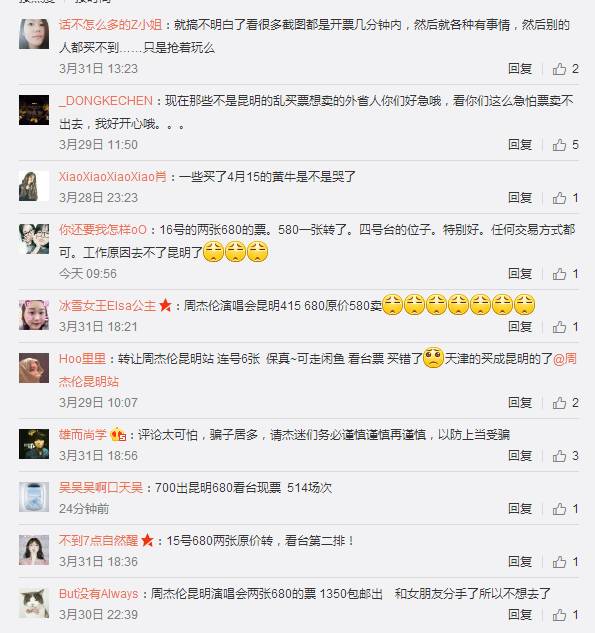Thumbs-up the comment by 雄而尚学
This screenshot has width=595, height=633.
click(565, 456)
